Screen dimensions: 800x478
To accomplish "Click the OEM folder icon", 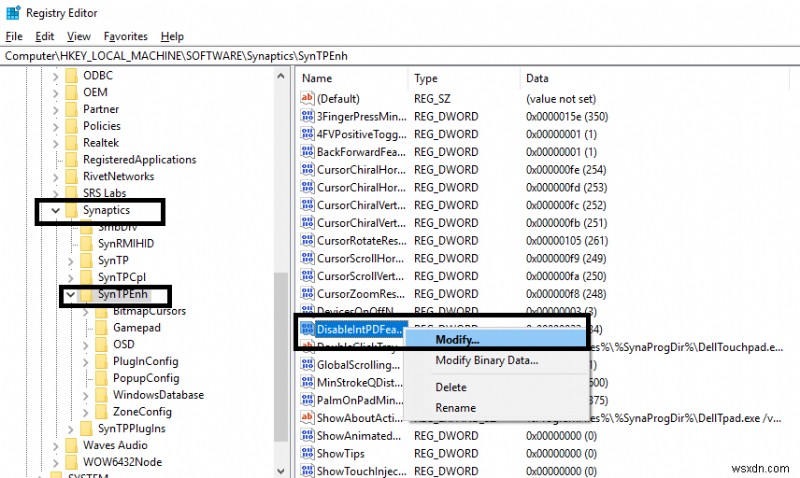I will (x=71, y=92).
